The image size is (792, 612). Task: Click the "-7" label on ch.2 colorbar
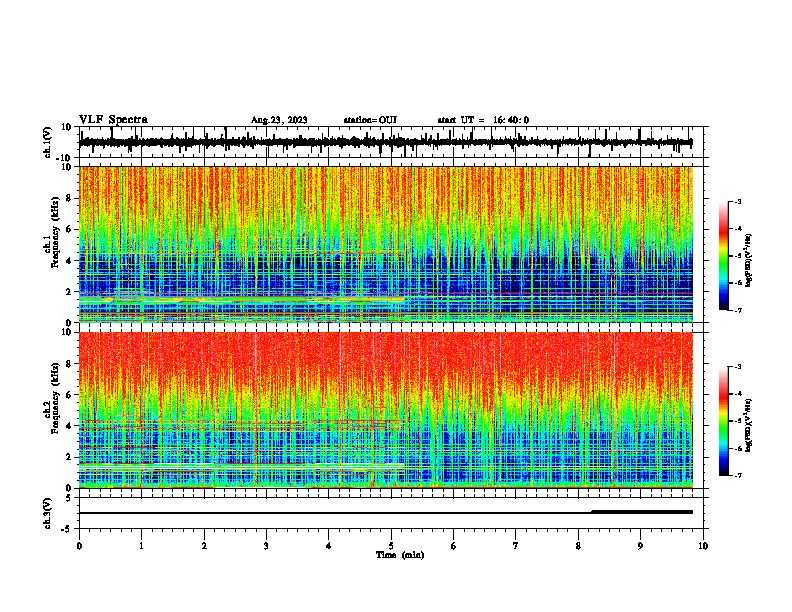pyautogui.click(x=738, y=475)
